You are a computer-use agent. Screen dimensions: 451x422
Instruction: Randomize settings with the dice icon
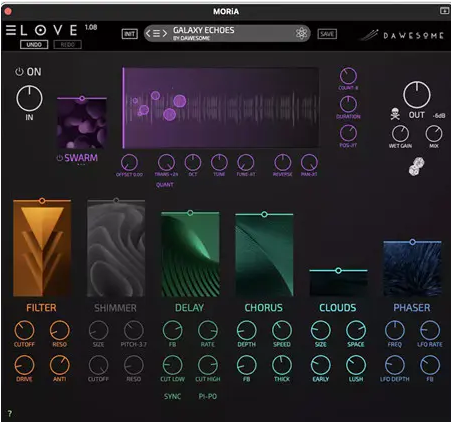click(x=417, y=166)
